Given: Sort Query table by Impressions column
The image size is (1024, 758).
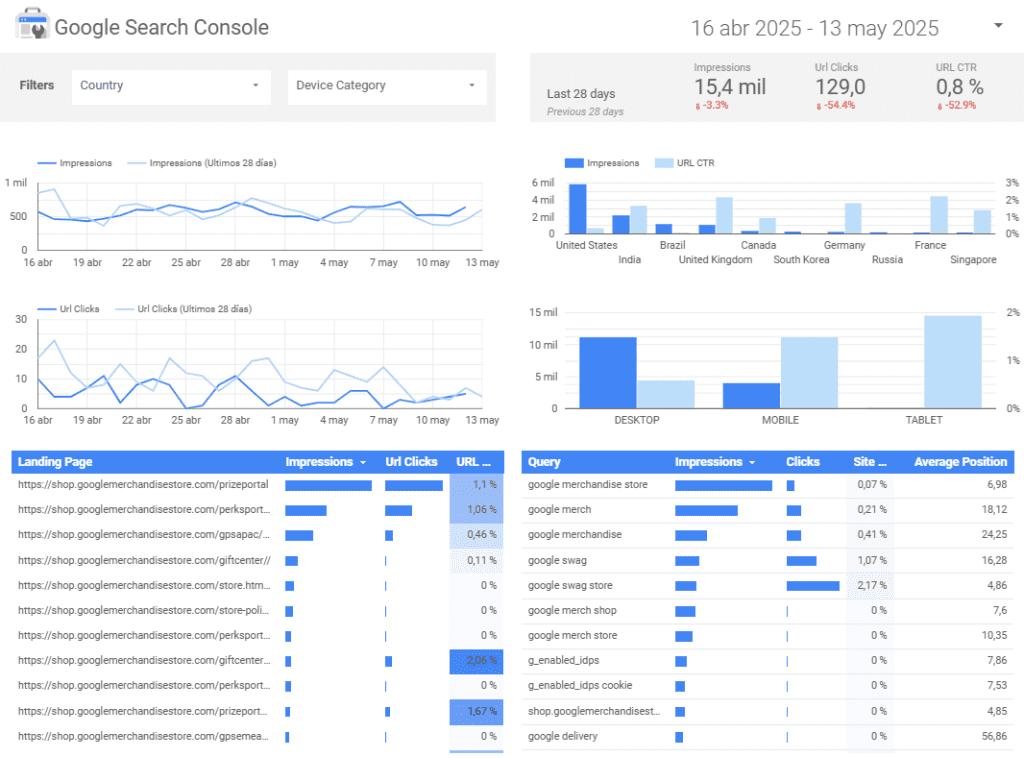Looking at the screenshot, I should tap(714, 462).
